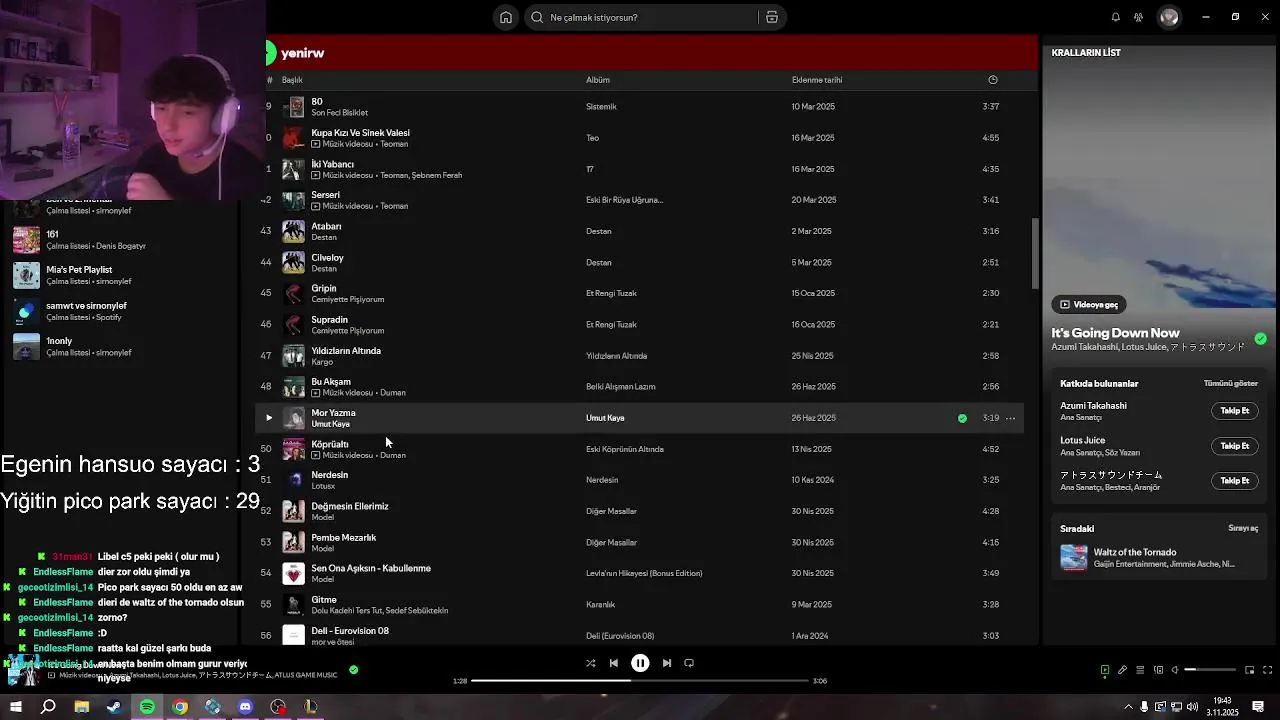Toggle repeat in the player bar

pos(689,663)
